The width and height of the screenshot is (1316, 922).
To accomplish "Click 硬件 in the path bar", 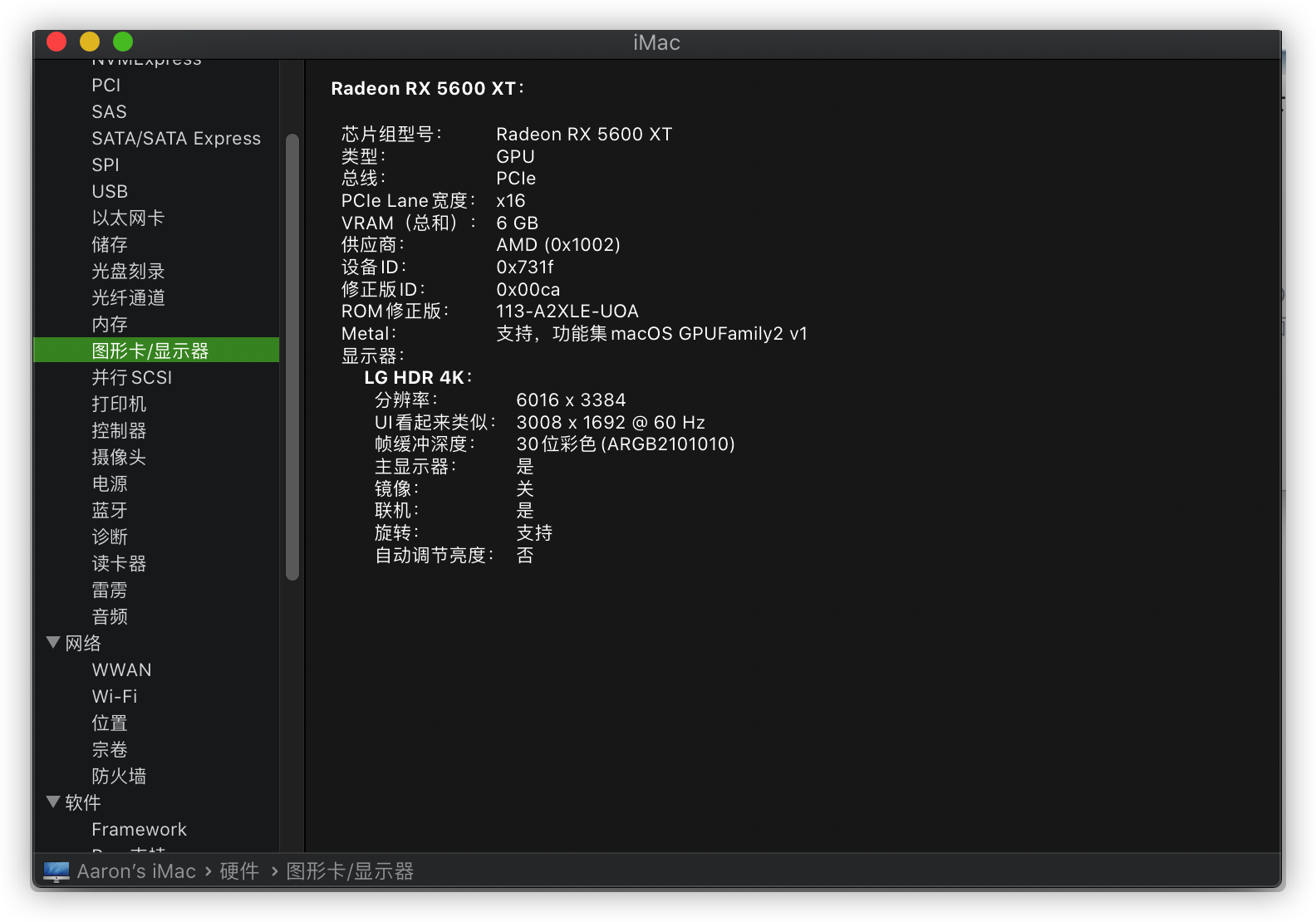I will (x=239, y=871).
